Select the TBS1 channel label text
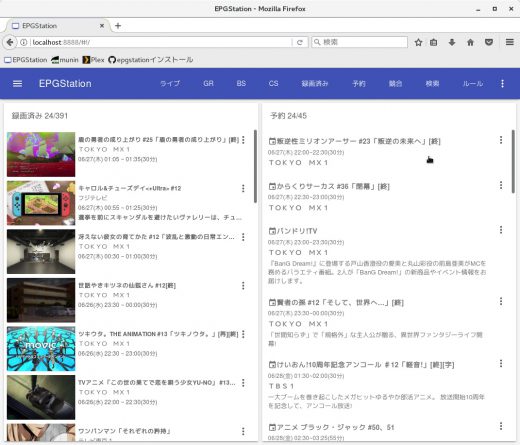 coord(281,386)
